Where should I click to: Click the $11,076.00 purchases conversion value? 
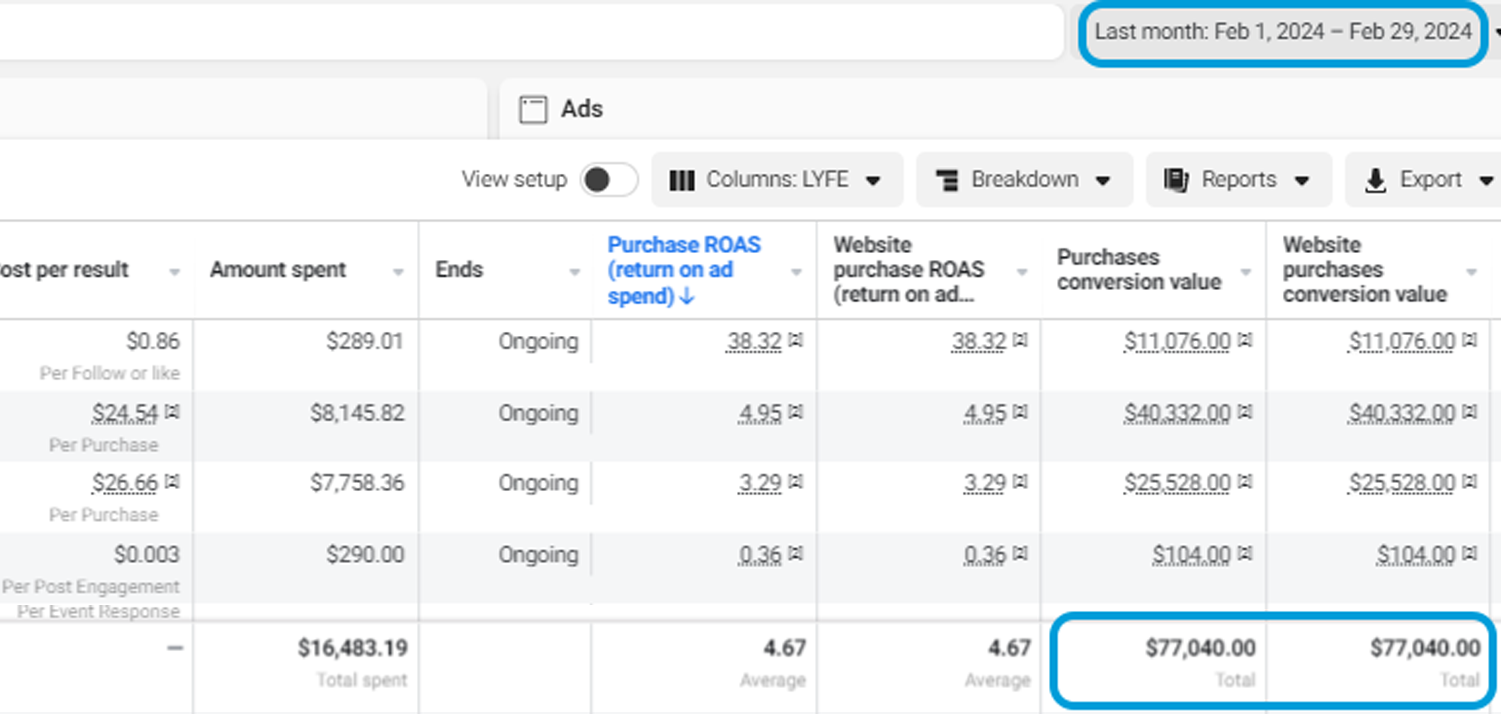tap(1177, 342)
